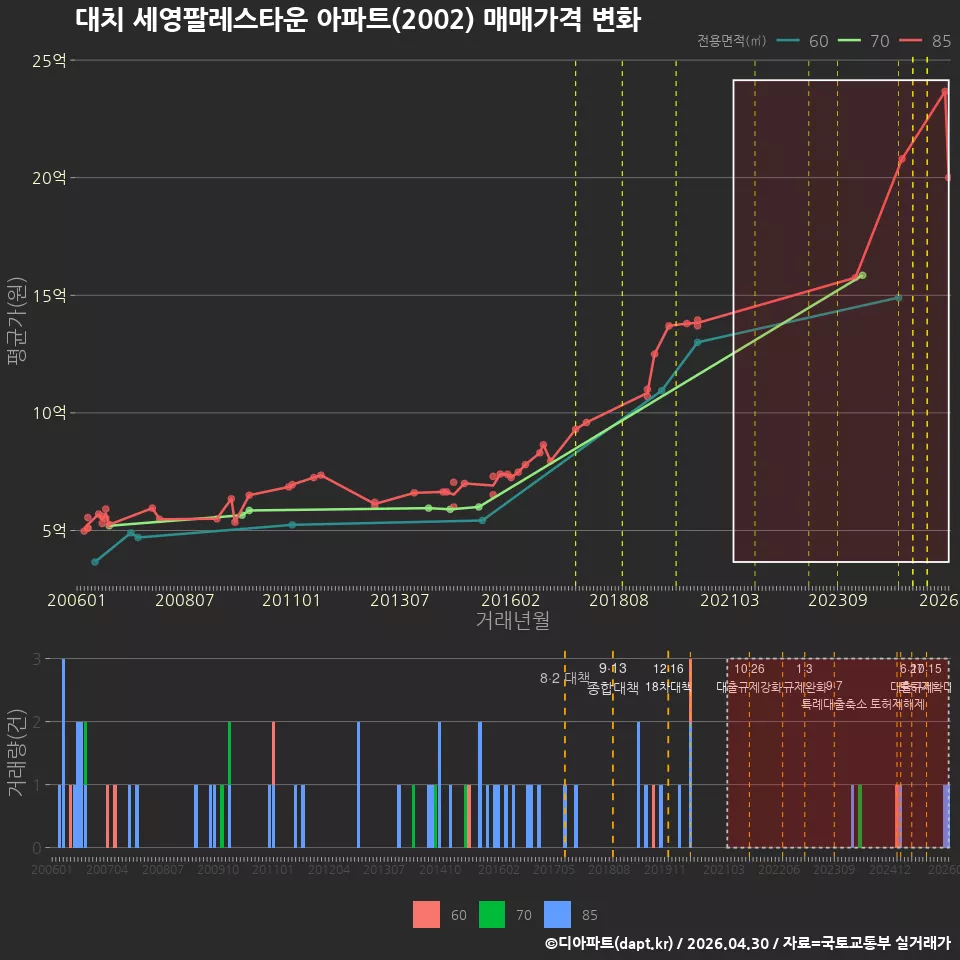Viewport: 960px width, 960px height.
Task: Click the x-axis title '거래년월'
Action: [513, 620]
